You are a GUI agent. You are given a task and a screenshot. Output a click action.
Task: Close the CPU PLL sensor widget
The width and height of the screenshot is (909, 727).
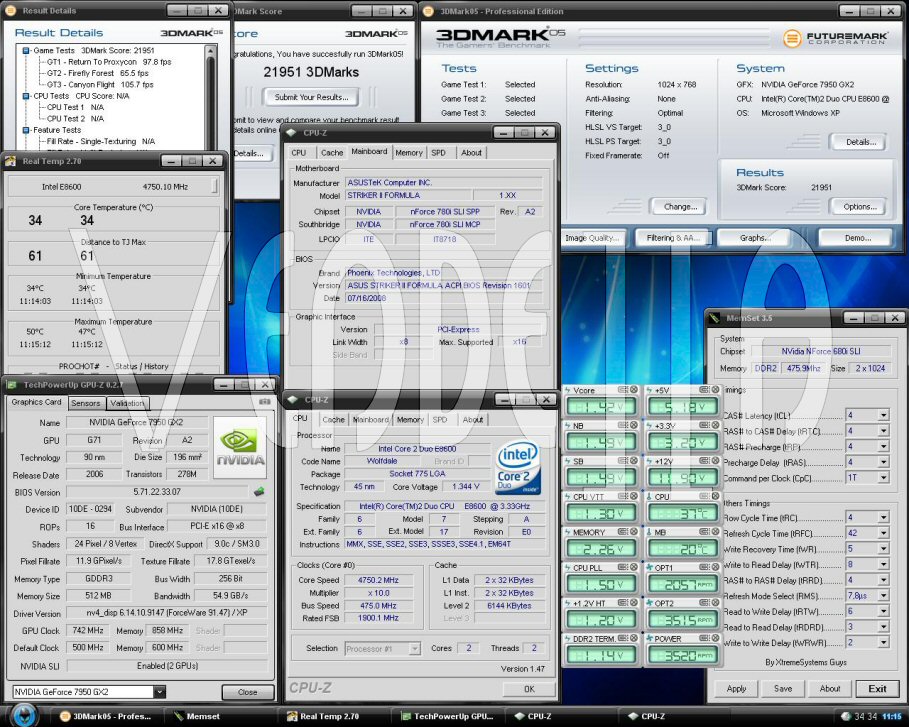634,568
